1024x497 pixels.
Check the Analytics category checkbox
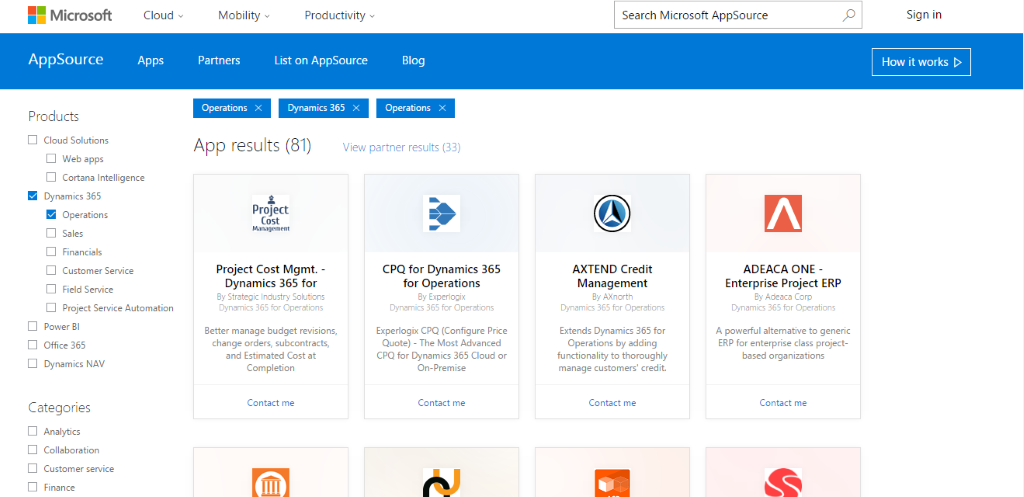[33, 431]
